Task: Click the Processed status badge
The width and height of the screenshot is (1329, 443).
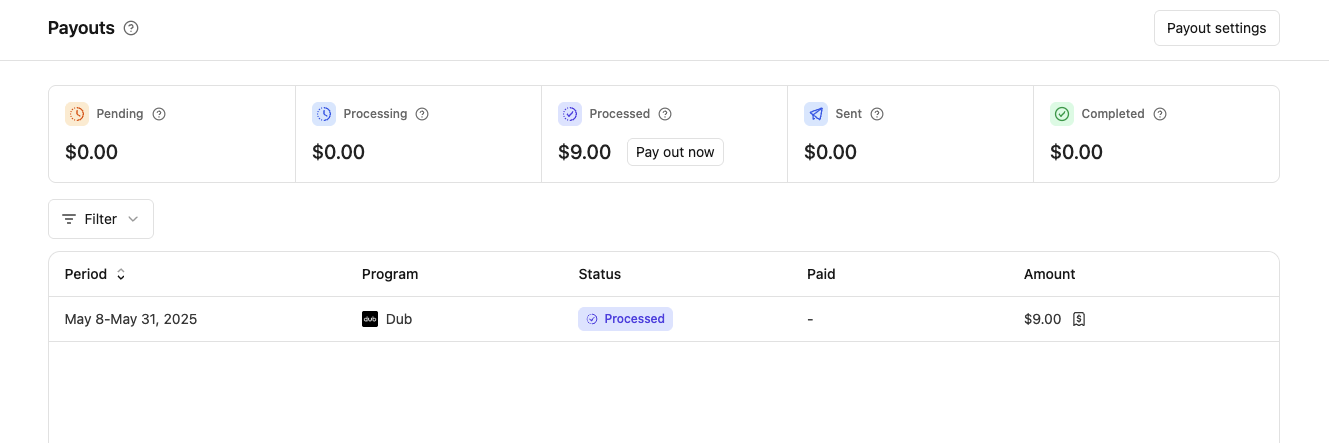Action: [625, 319]
